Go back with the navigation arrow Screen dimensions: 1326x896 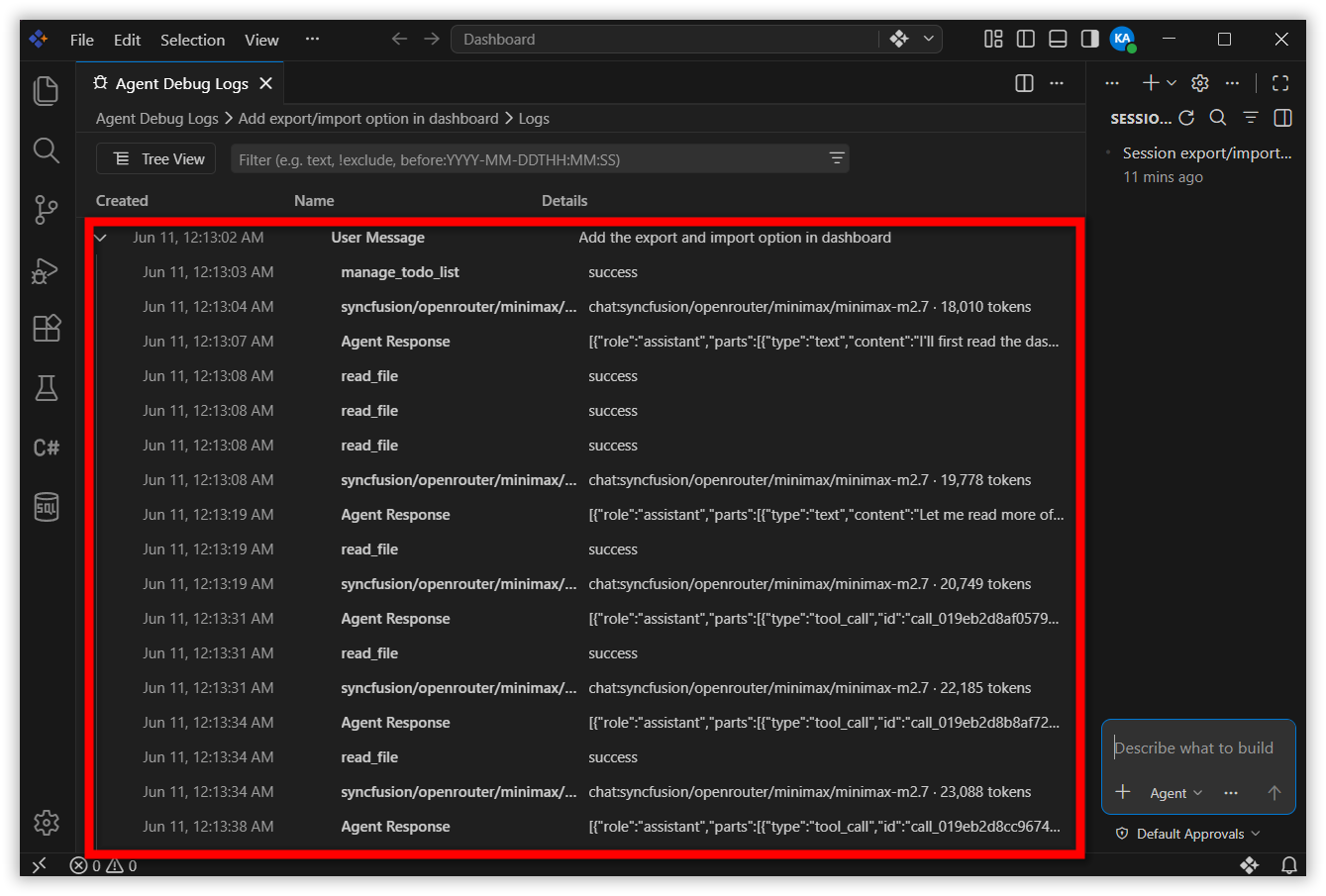pos(399,39)
